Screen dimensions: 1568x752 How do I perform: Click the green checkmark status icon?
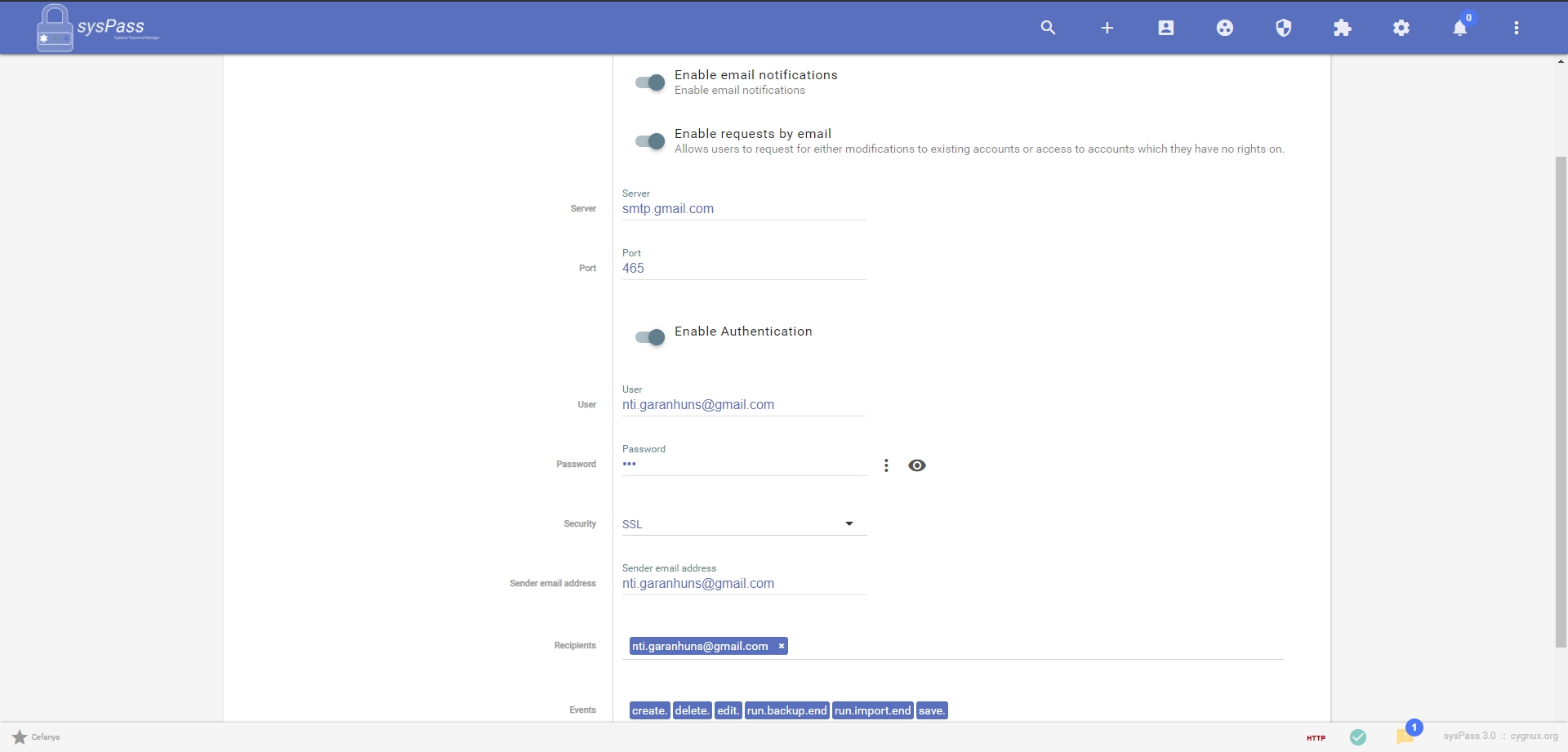point(1358,737)
